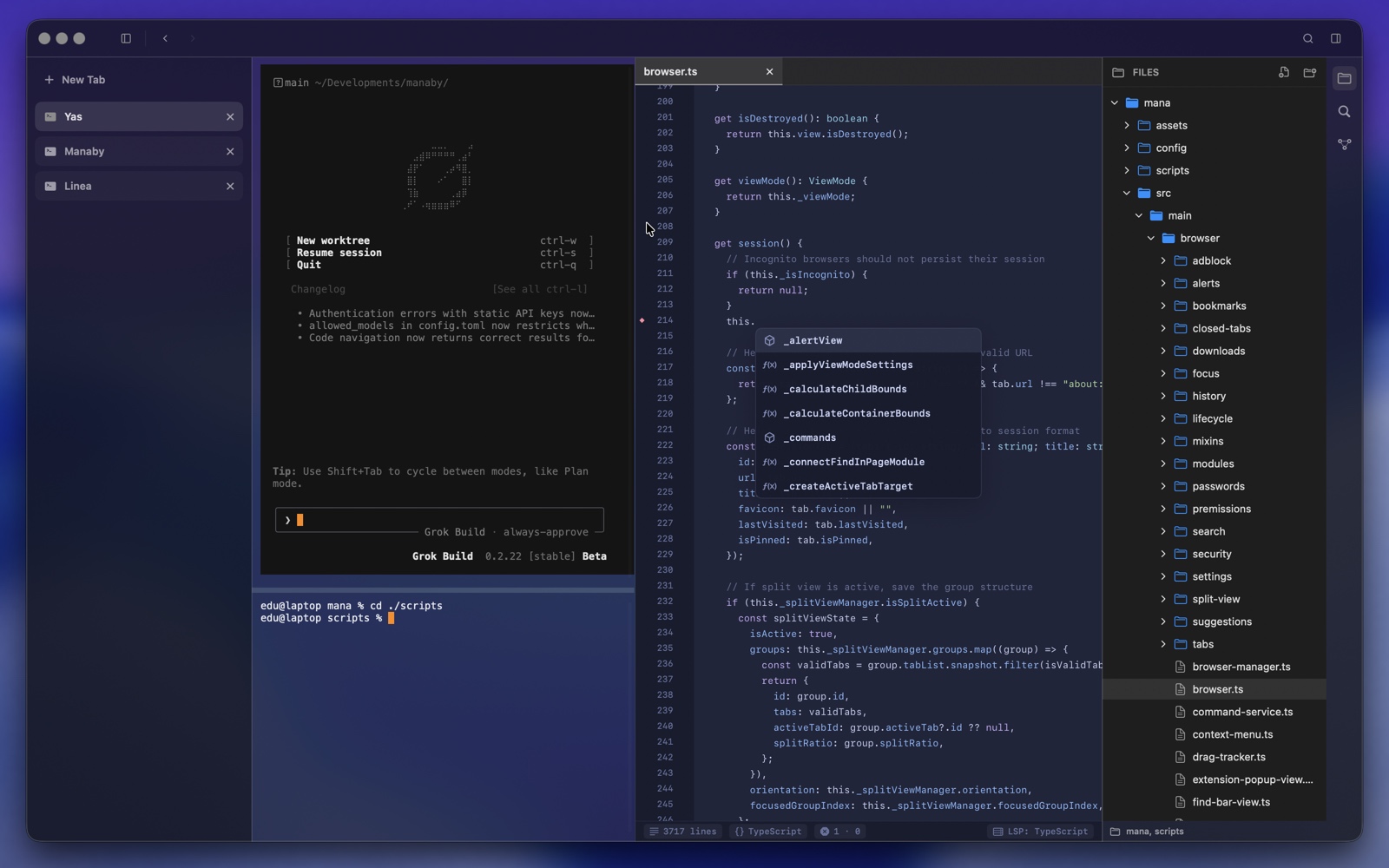Click the FILES panel header folder icon
The image size is (1389, 868).
click(1118, 72)
